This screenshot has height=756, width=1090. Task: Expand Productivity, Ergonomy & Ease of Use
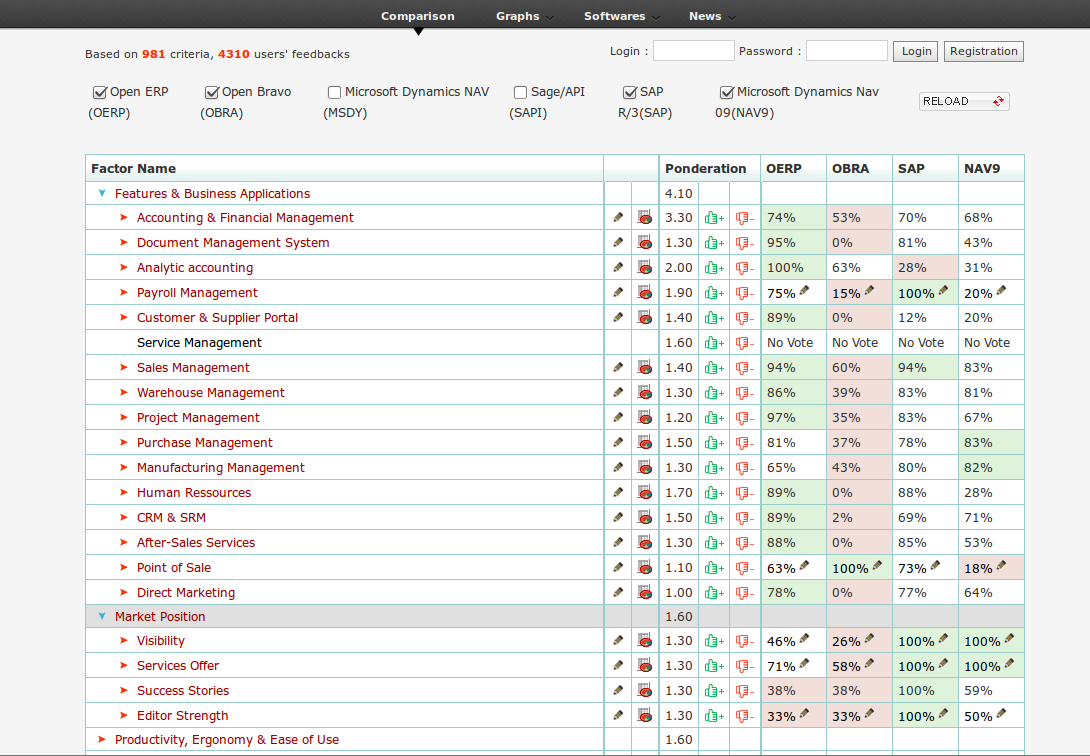[x=102, y=740]
